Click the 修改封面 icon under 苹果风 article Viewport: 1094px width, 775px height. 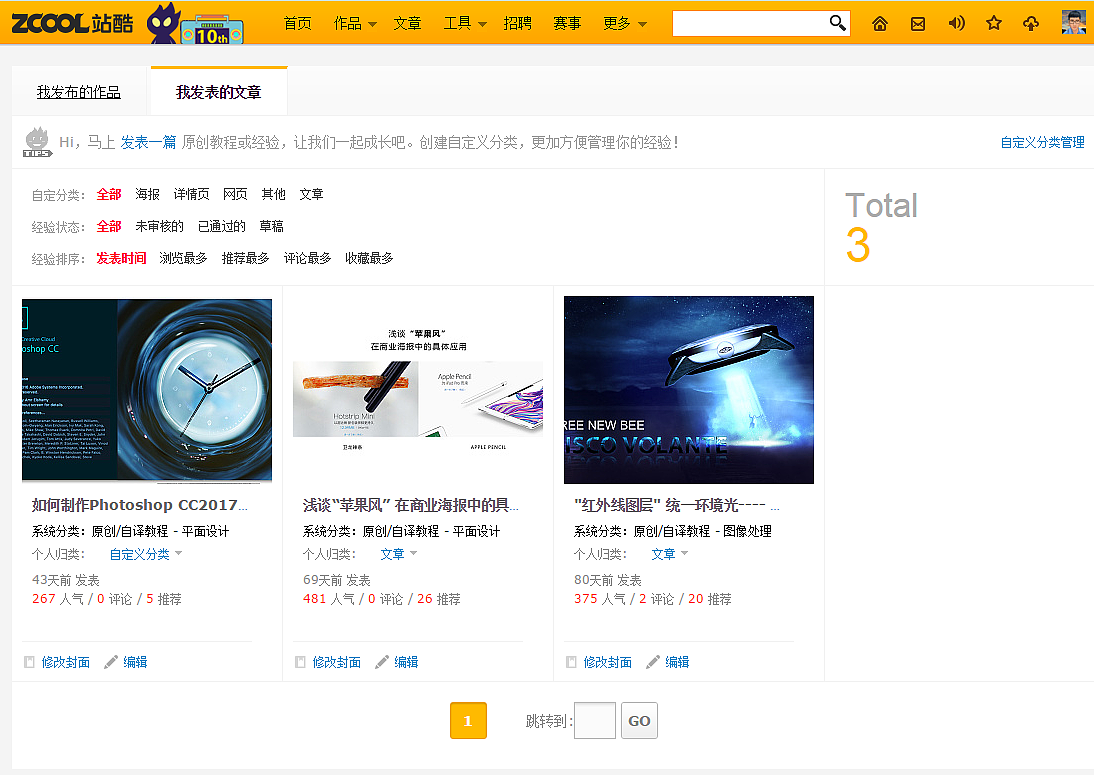(300, 662)
